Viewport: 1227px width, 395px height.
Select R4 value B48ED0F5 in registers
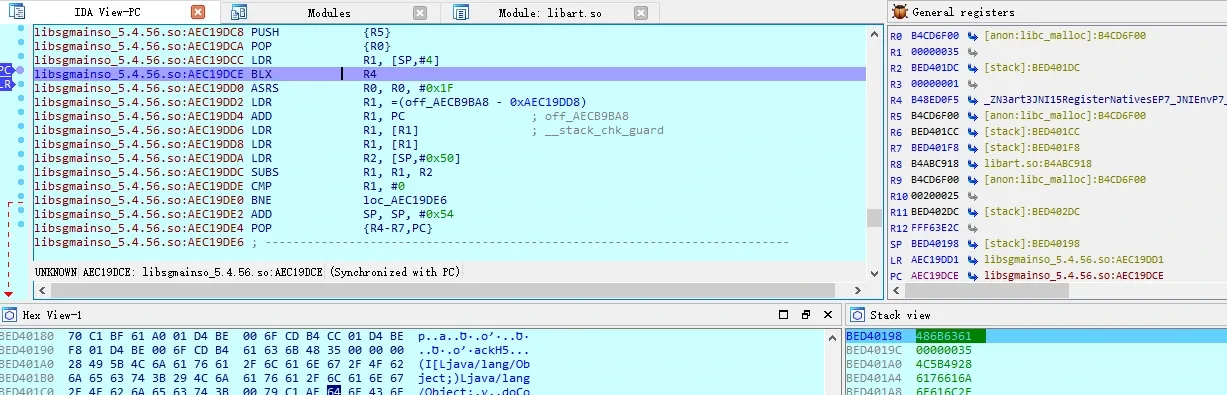[x=936, y=100]
